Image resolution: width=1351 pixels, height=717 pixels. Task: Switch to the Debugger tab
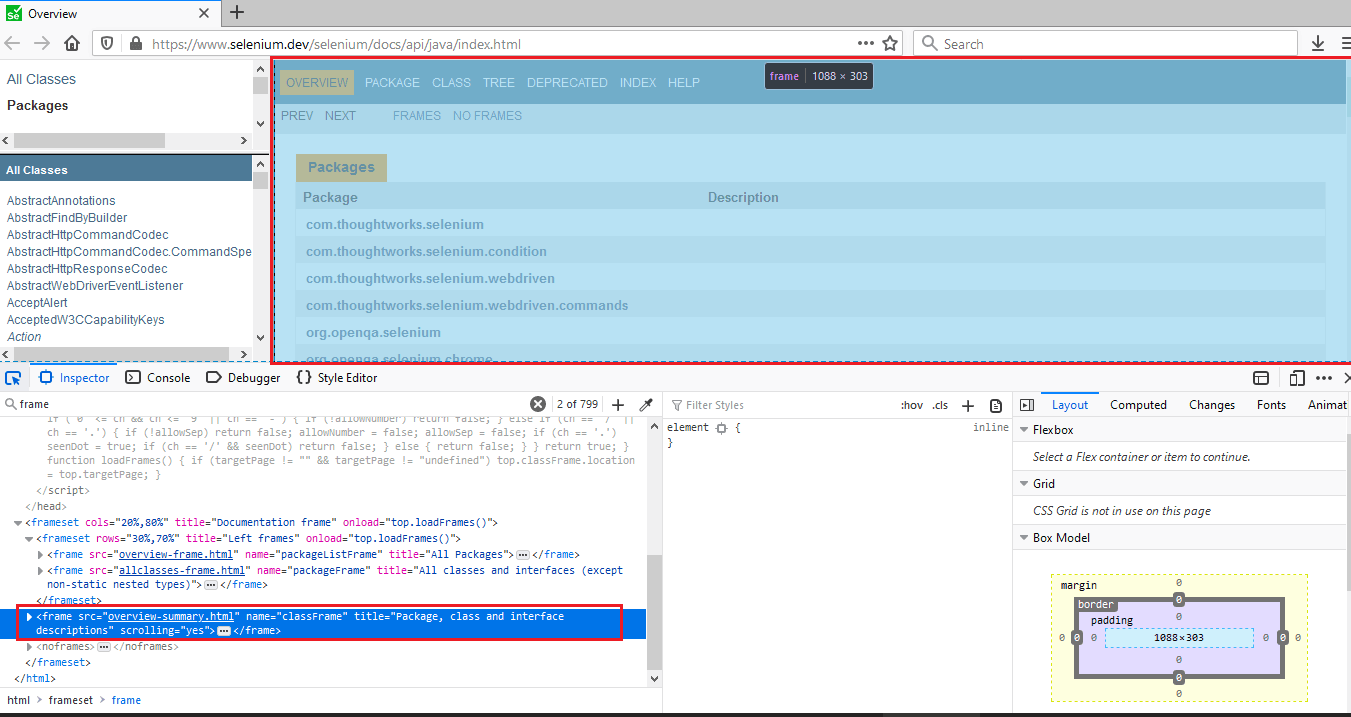(243, 377)
